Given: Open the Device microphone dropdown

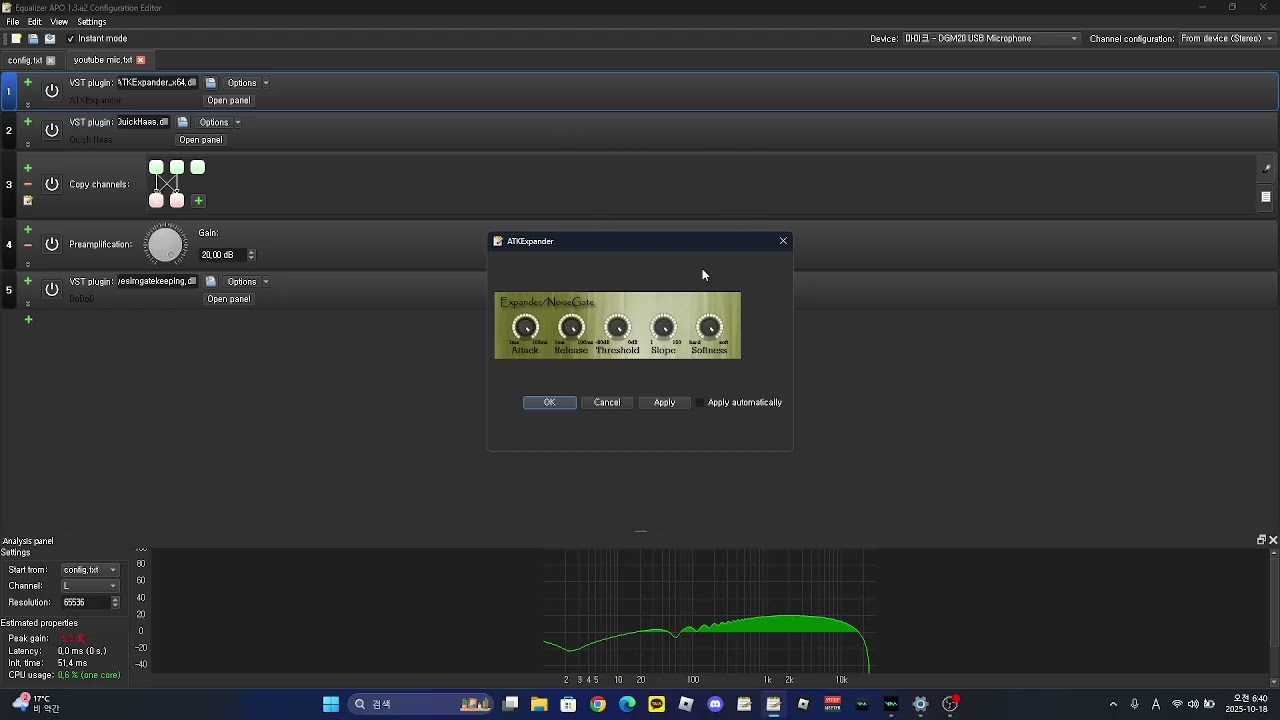Looking at the screenshot, I should pos(991,39).
